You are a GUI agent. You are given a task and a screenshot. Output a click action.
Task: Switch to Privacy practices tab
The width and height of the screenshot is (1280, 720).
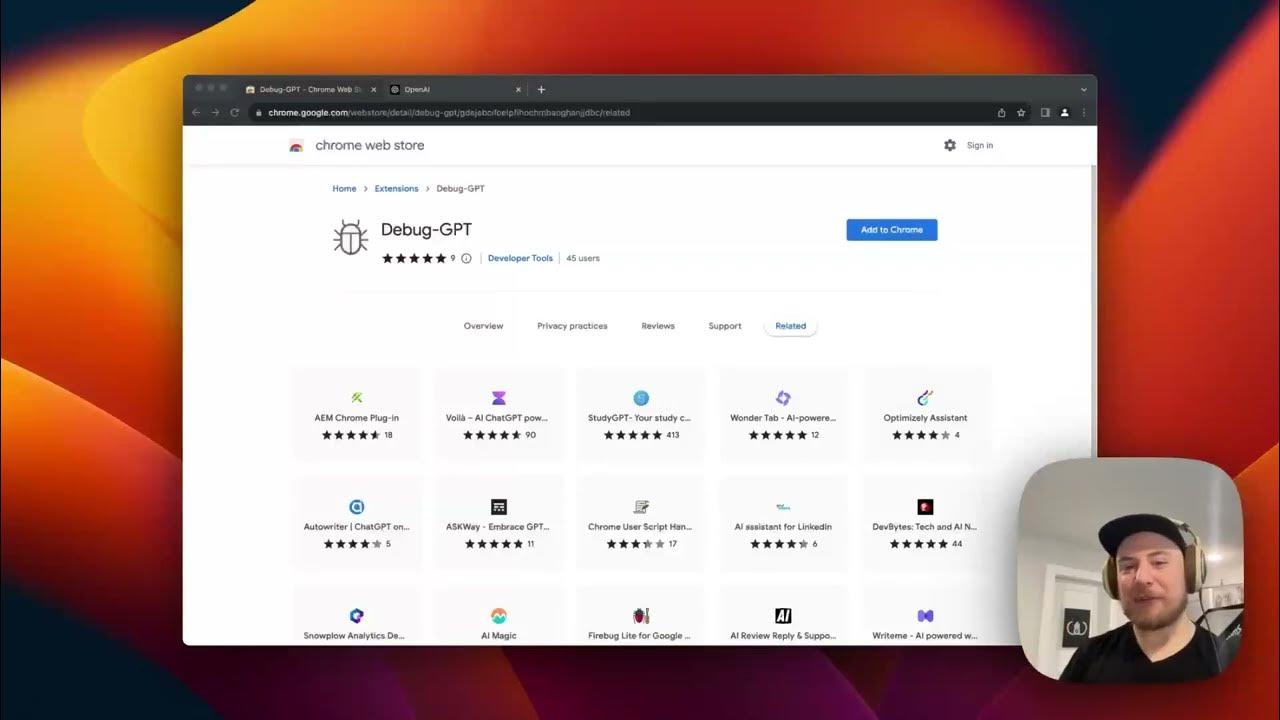click(572, 326)
